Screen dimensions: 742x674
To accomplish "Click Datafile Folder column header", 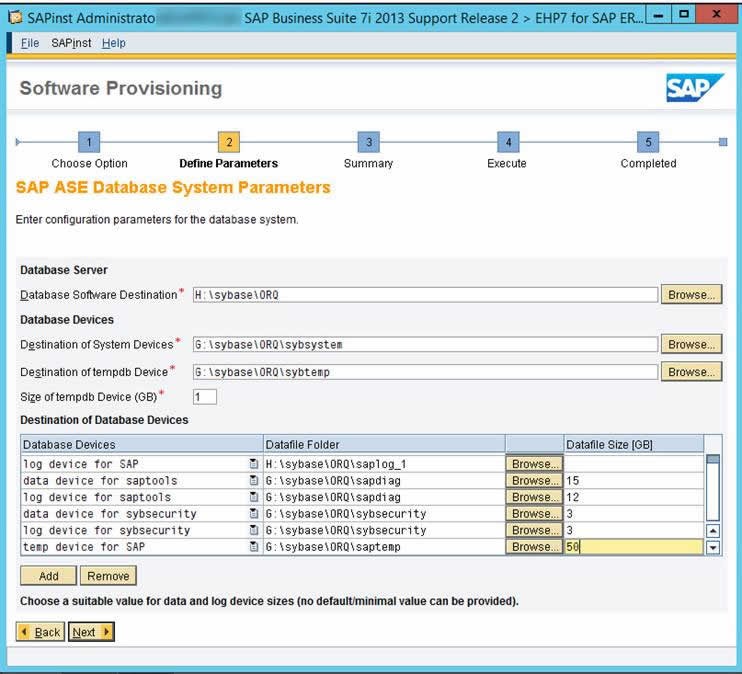I will (x=384, y=444).
